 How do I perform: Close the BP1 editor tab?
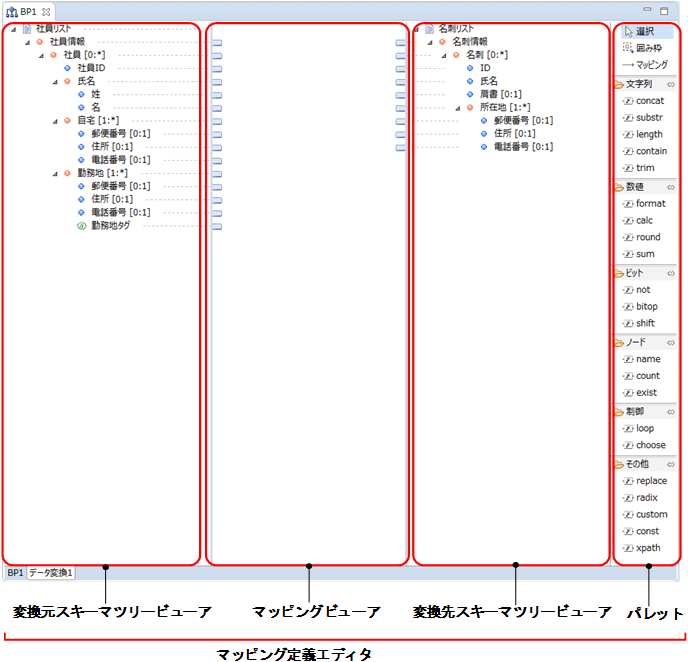[46, 12]
